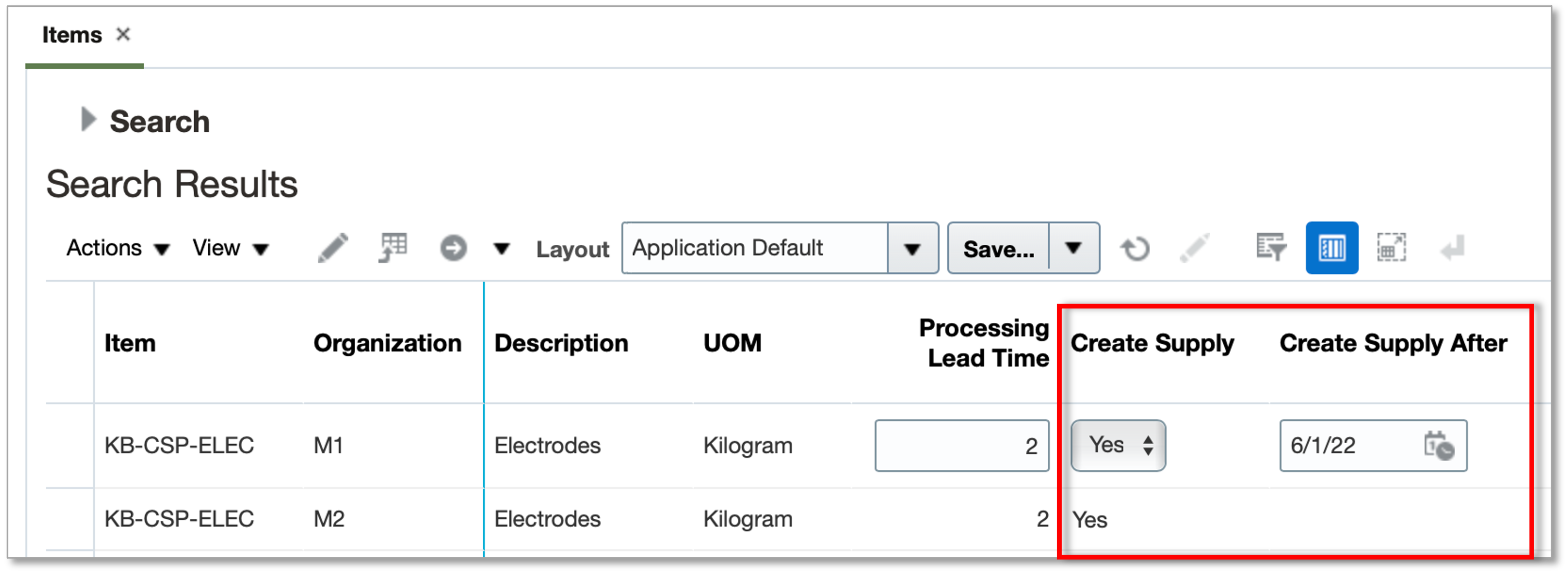Open the Actions menu
1568x575 pixels.
click(x=118, y=248)
